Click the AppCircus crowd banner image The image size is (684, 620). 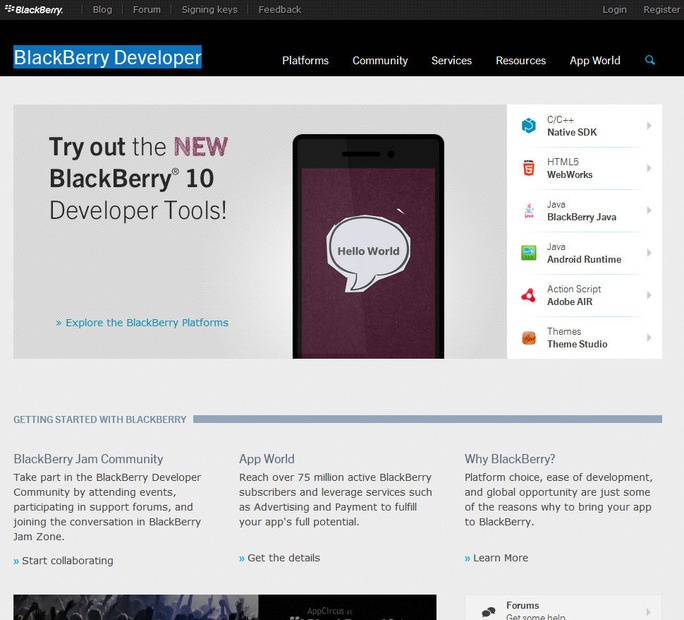[225, 607]
